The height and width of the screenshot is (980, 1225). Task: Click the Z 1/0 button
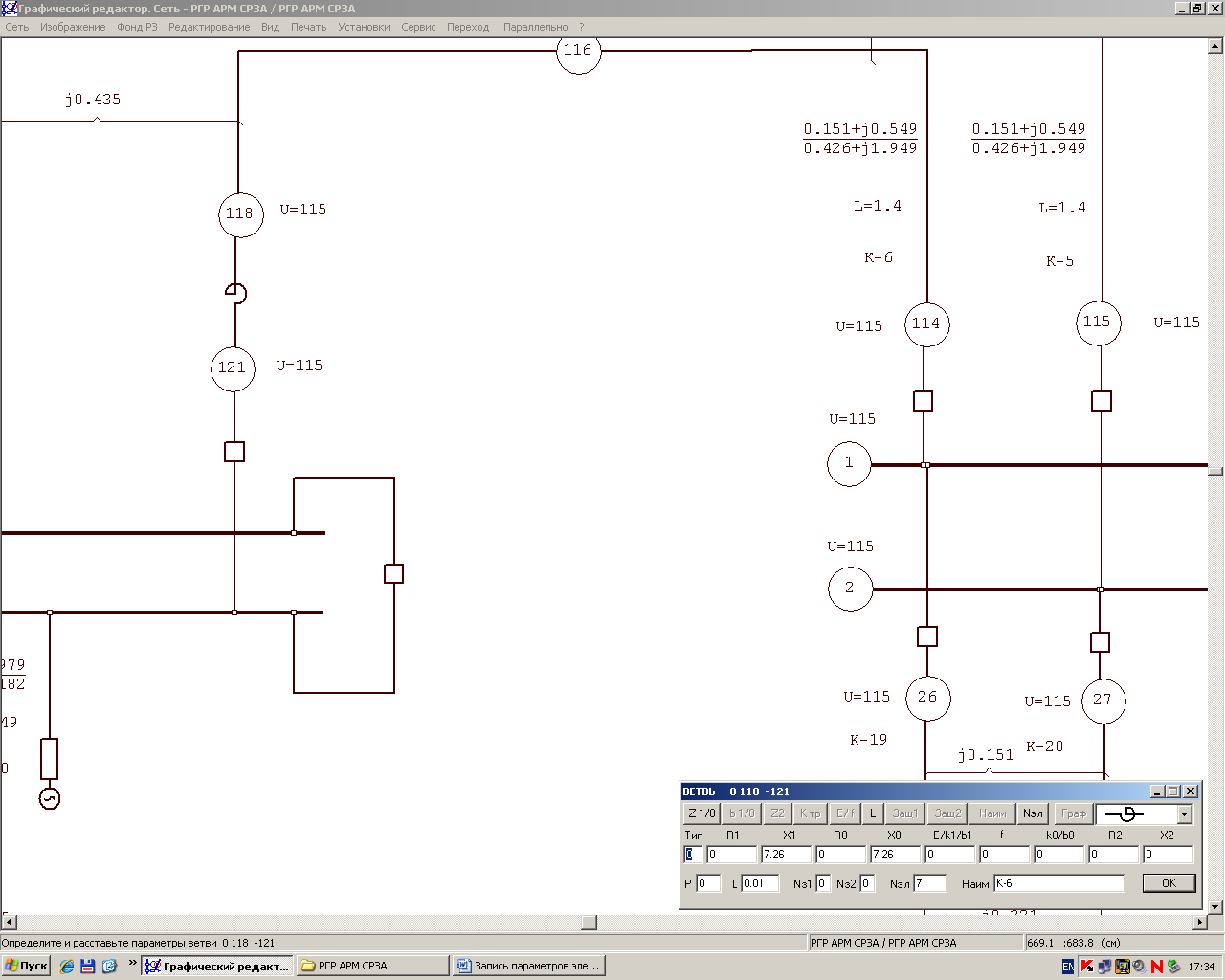pos(702,813)
